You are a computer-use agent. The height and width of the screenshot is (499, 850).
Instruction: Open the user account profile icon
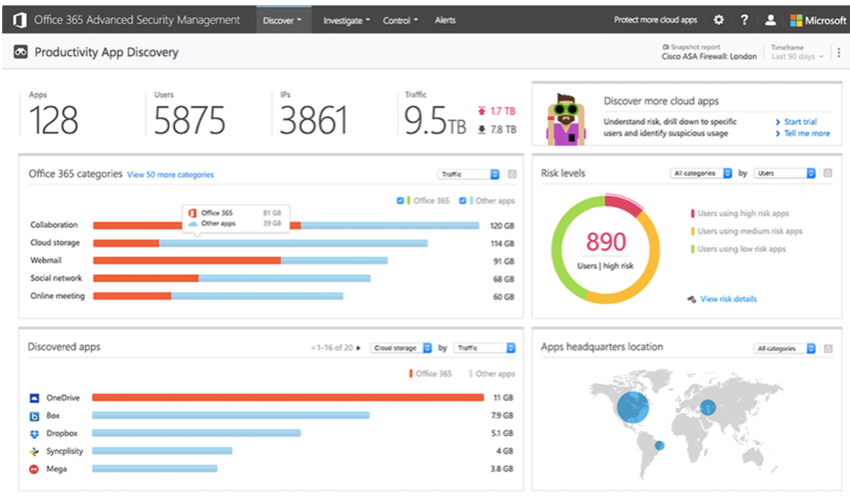coord(770,20)
